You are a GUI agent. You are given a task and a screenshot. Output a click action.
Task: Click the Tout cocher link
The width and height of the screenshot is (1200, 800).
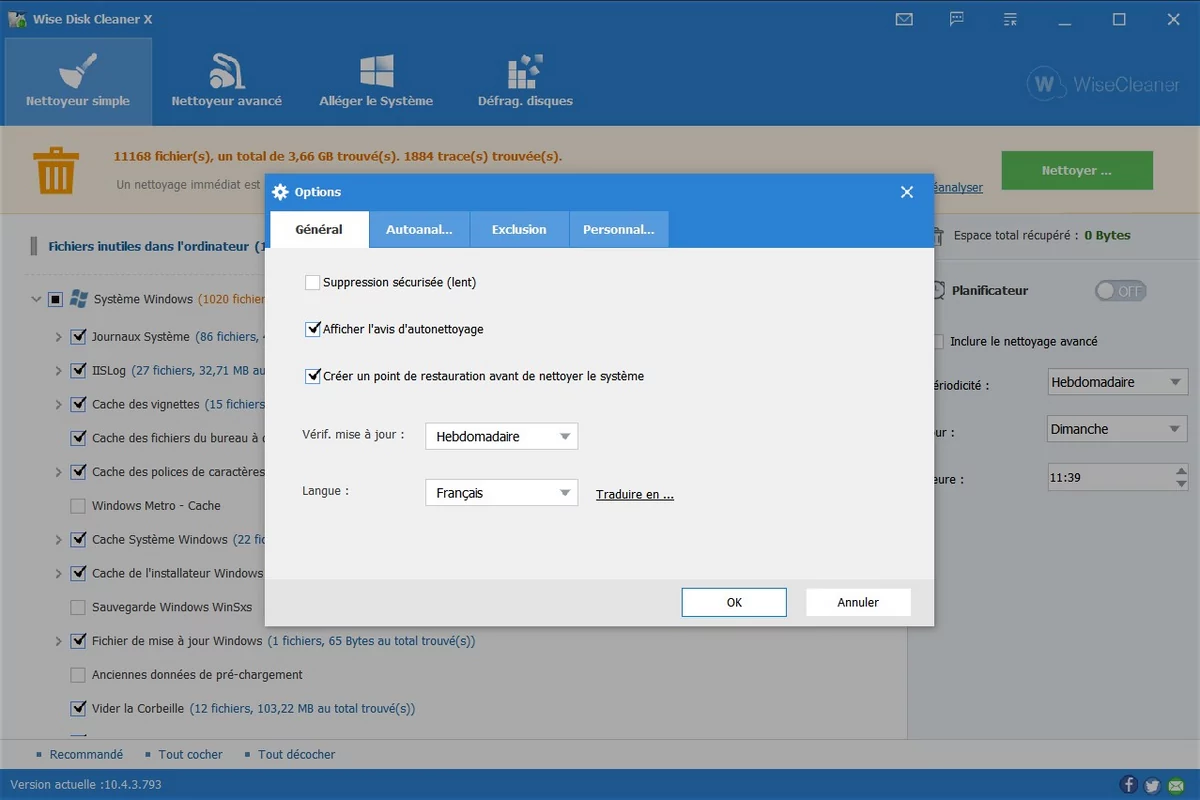tap(190, 755)
